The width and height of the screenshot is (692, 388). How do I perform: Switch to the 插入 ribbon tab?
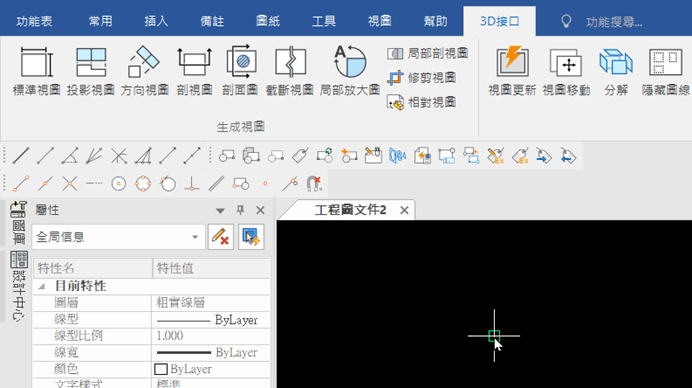[x=156, y=21]
